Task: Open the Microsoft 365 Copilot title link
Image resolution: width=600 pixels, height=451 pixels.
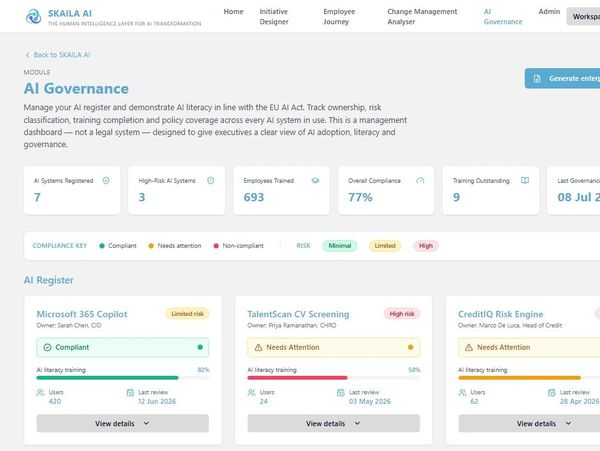Action: point(82,314)
